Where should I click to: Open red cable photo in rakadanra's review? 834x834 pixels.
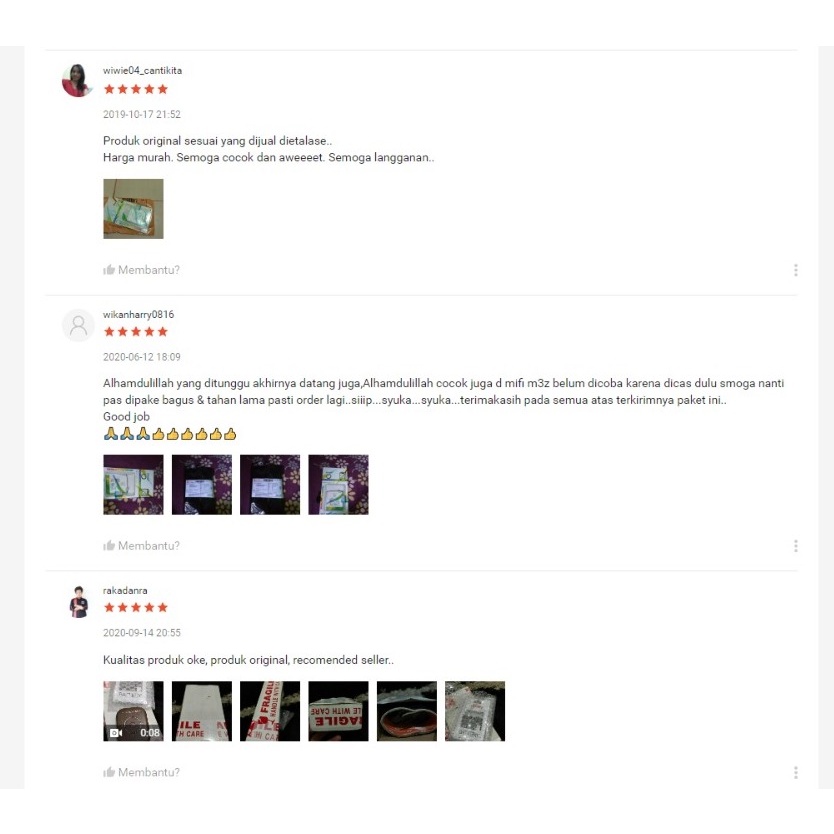[407, 711]
